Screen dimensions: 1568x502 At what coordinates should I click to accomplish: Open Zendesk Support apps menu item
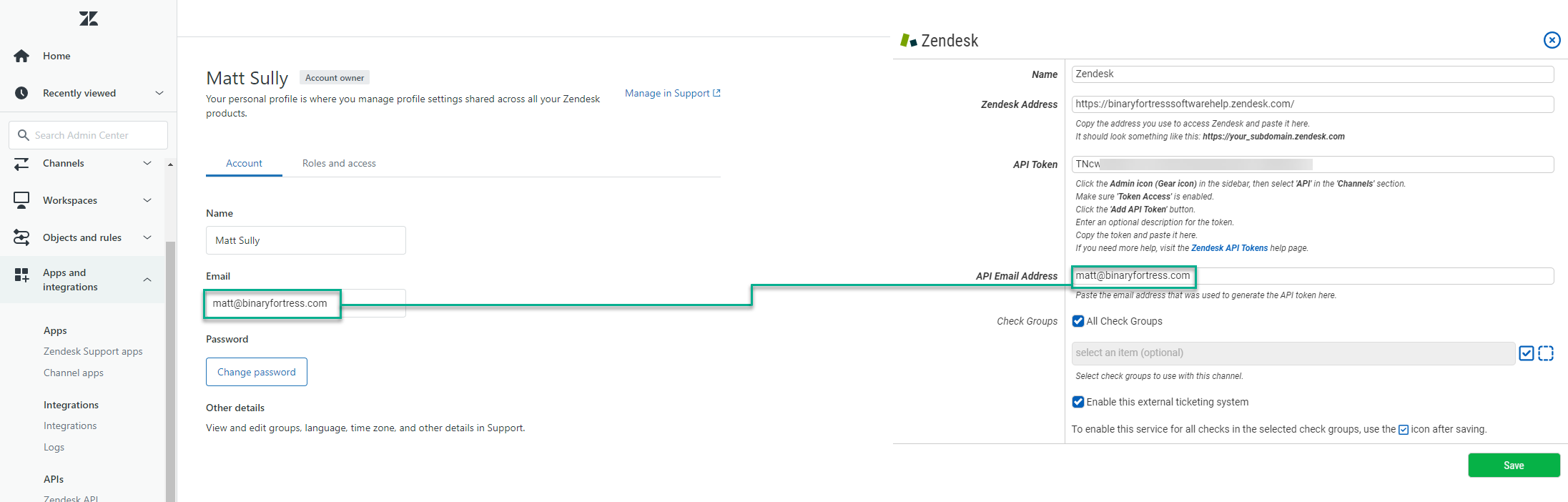pyautogui.click(x=93, y=351)
